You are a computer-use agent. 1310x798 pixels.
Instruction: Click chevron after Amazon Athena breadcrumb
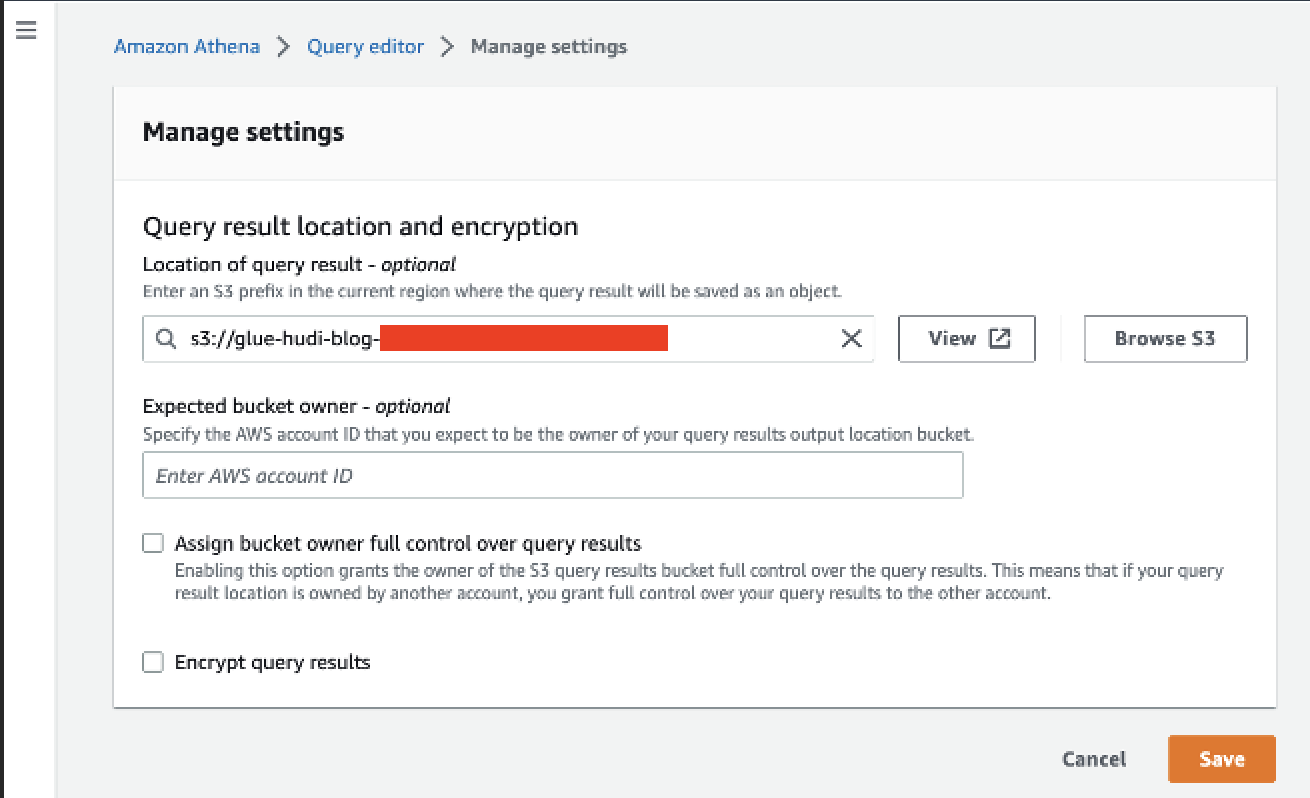284,47
